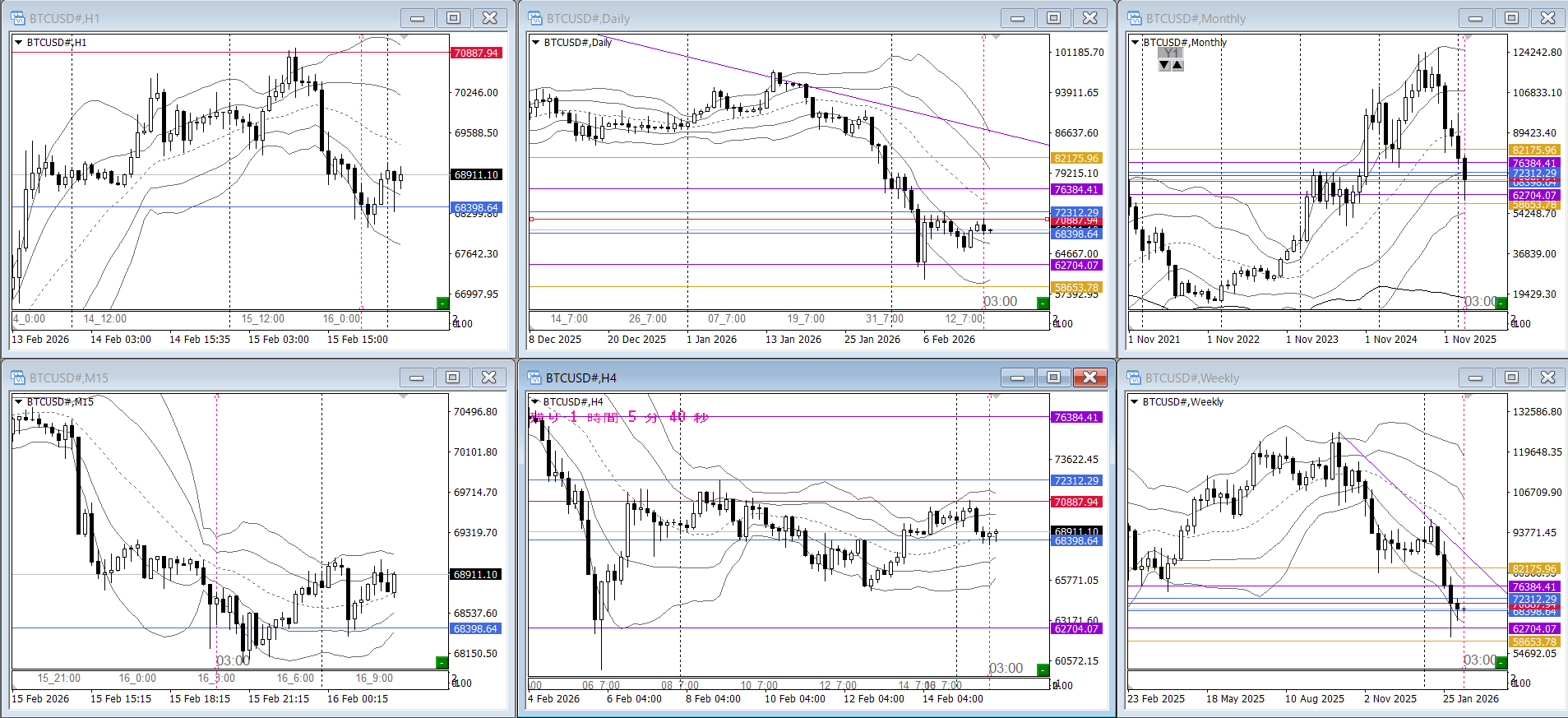Expand the triangle beside BTCUSD#,Daily chart label
This screenshot has width=1568, height=718.
[536, 42]
